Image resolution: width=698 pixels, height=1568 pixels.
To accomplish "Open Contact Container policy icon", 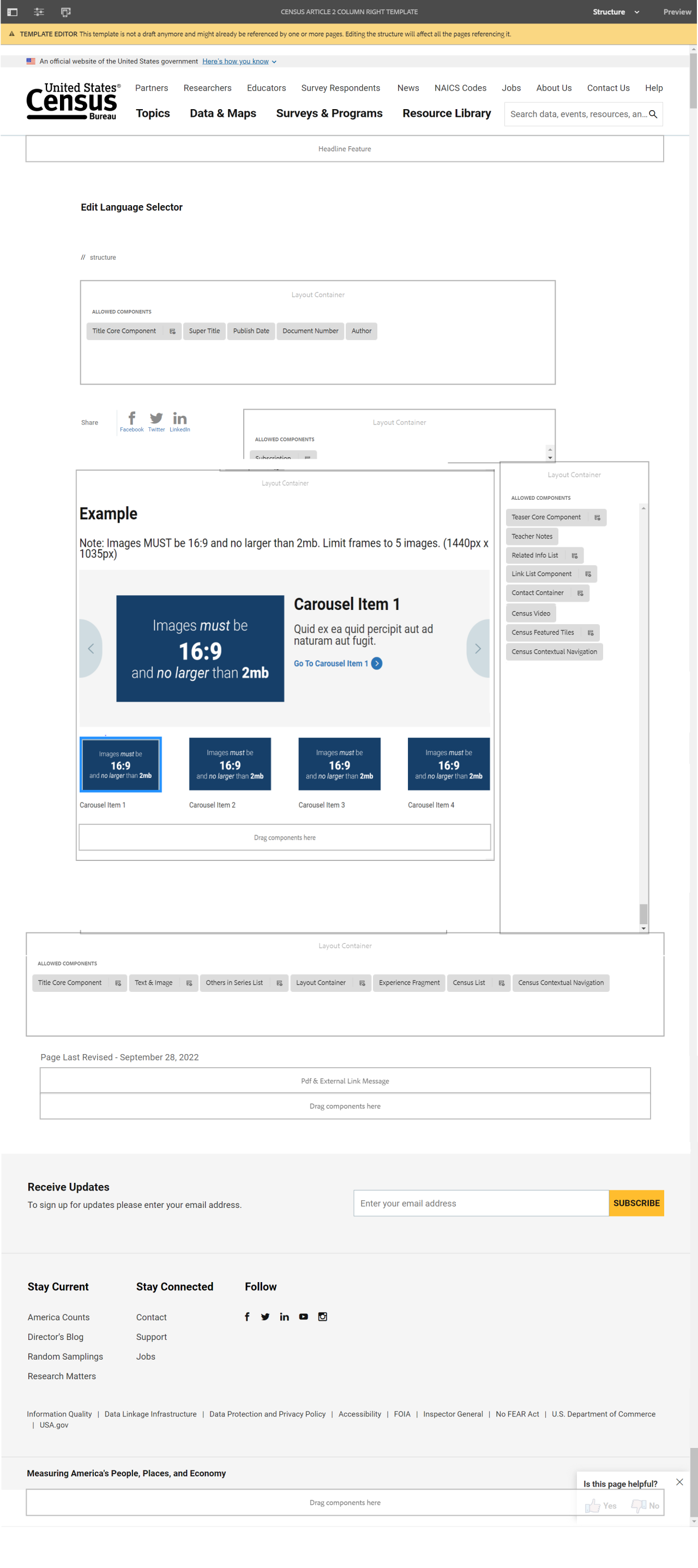I will pyautogui.click(x=580, y=593).
